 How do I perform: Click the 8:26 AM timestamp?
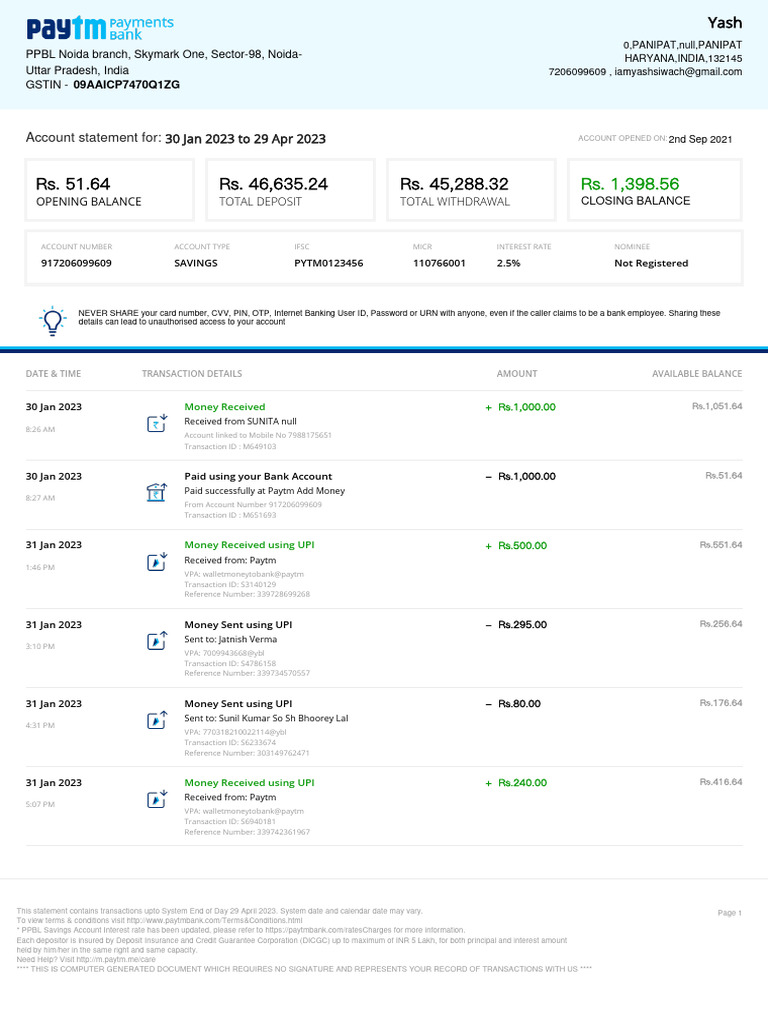coord(40,430)
